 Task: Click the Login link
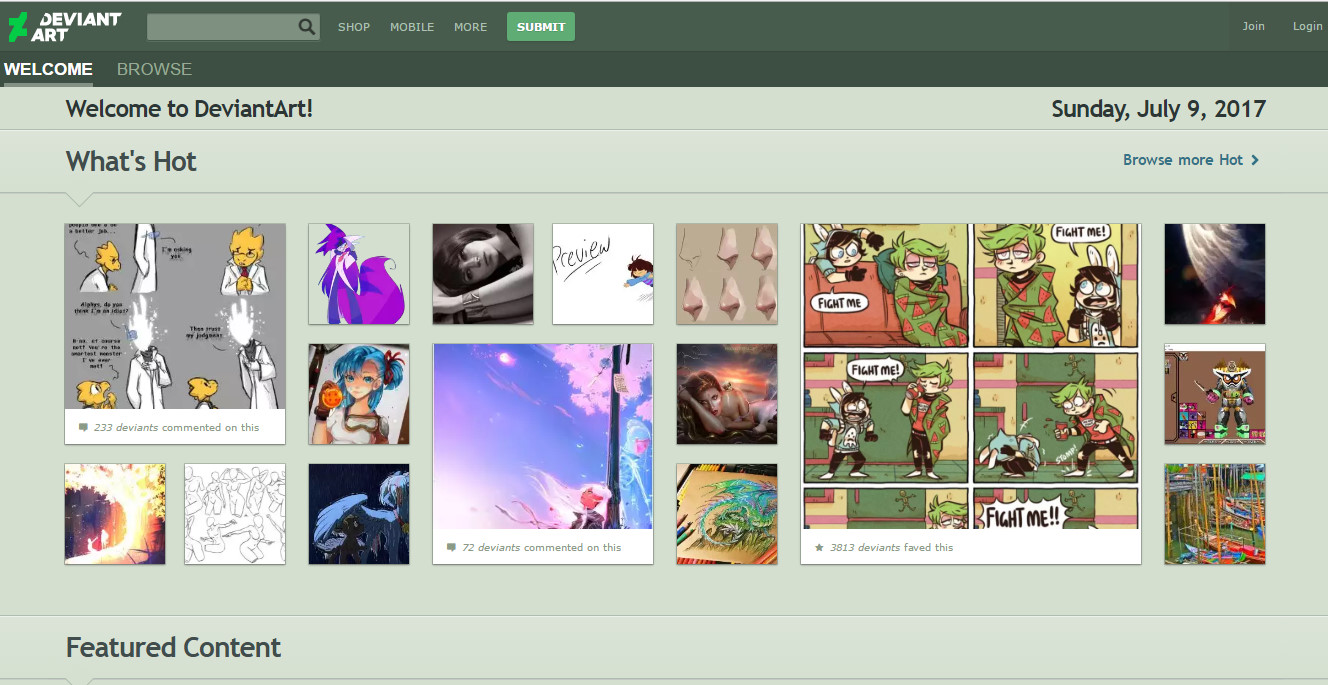(x=1307, y=26)
